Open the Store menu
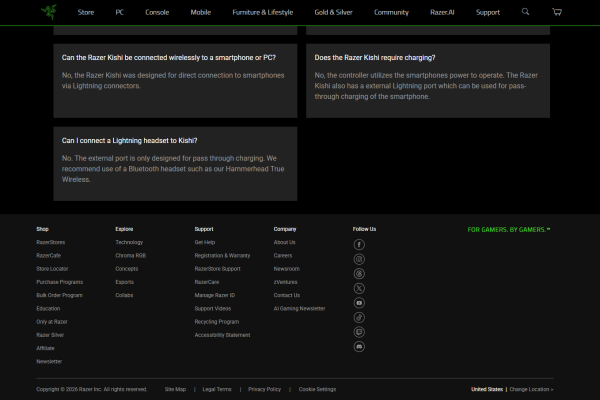The width and height of the screenshot is (600, 400). (86, 12)
